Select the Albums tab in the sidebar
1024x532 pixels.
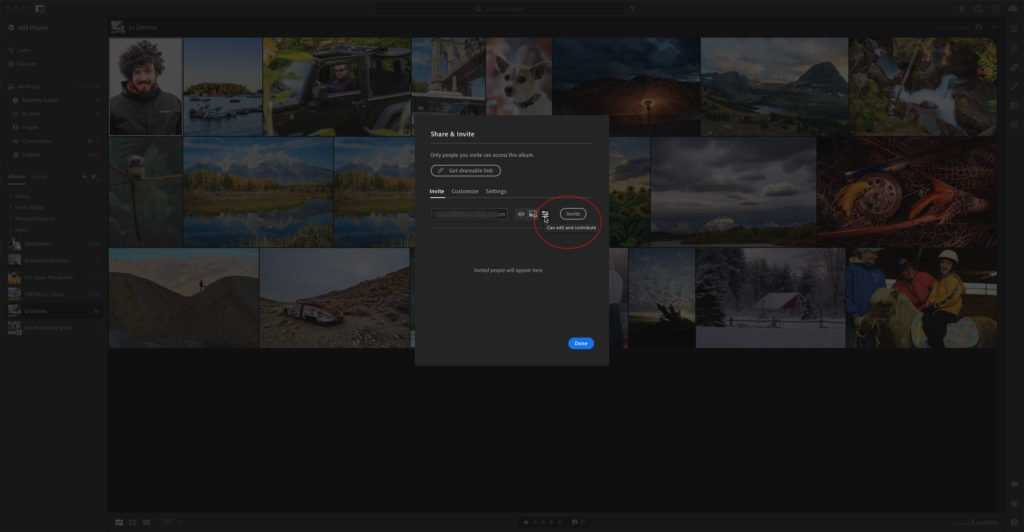pyautogui.click(x=16, y=177)
